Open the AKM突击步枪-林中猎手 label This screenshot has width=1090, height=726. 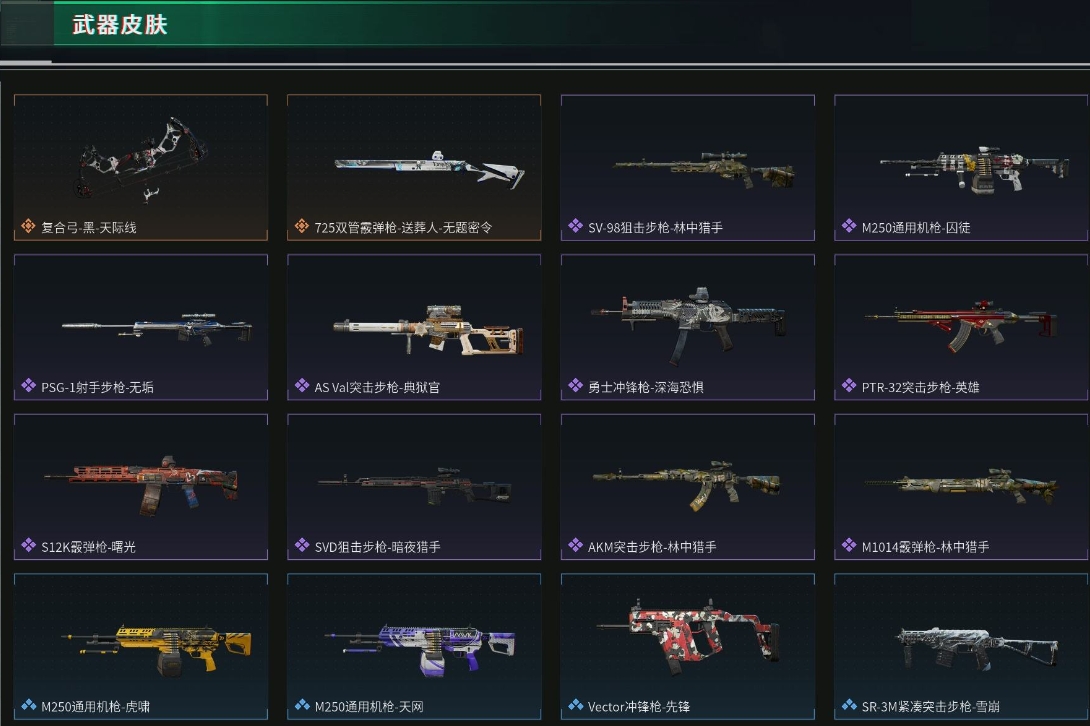click(652, 547)
